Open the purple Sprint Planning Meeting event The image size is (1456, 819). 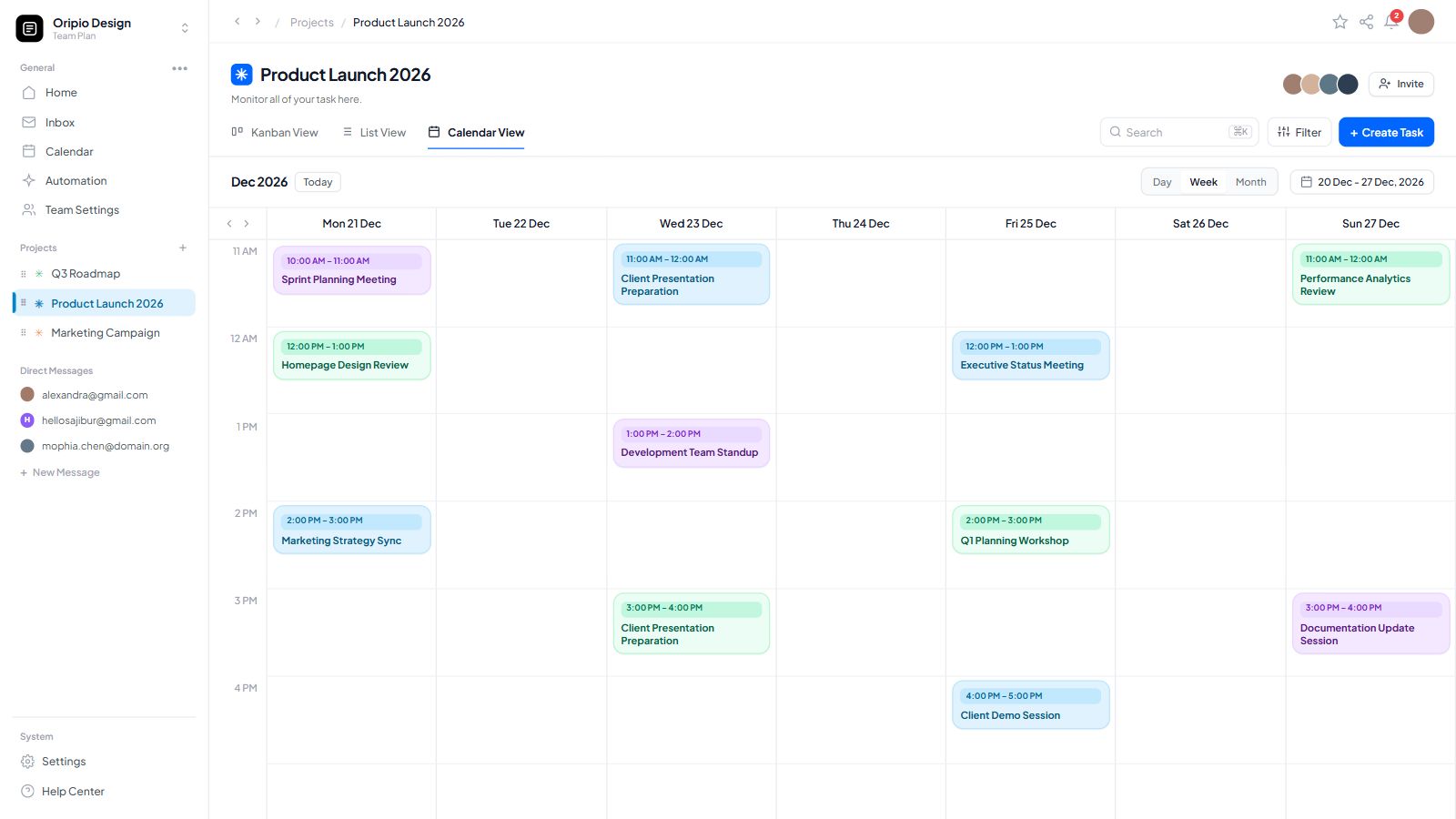coord(351,270)
